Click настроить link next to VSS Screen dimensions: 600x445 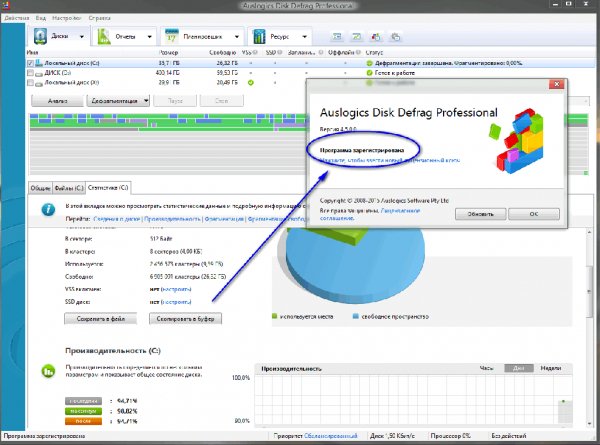click(176, 289)
